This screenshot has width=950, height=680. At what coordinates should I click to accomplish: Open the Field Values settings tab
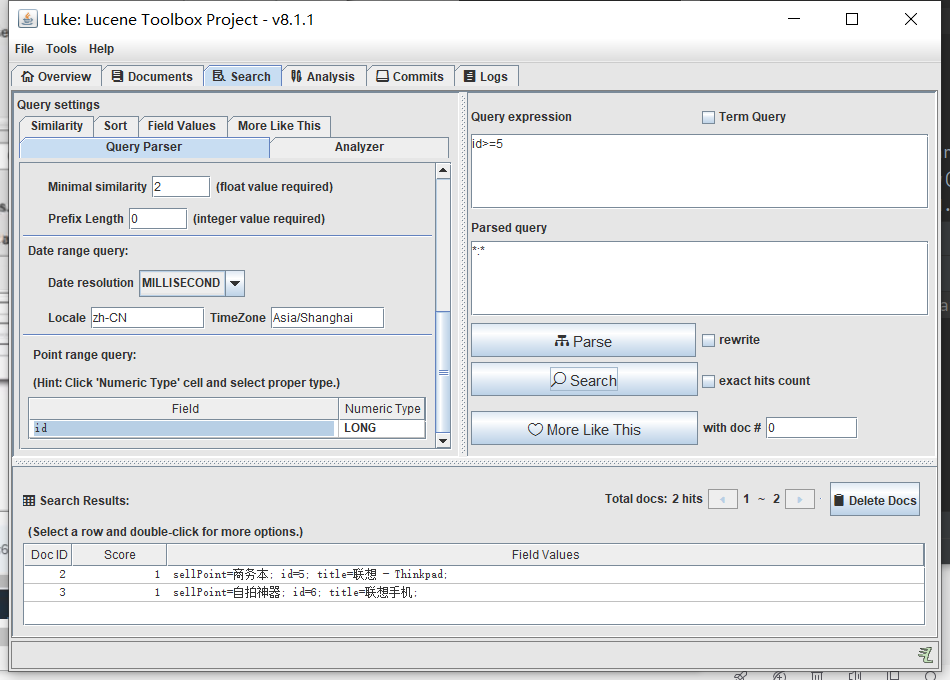[182, 125]
